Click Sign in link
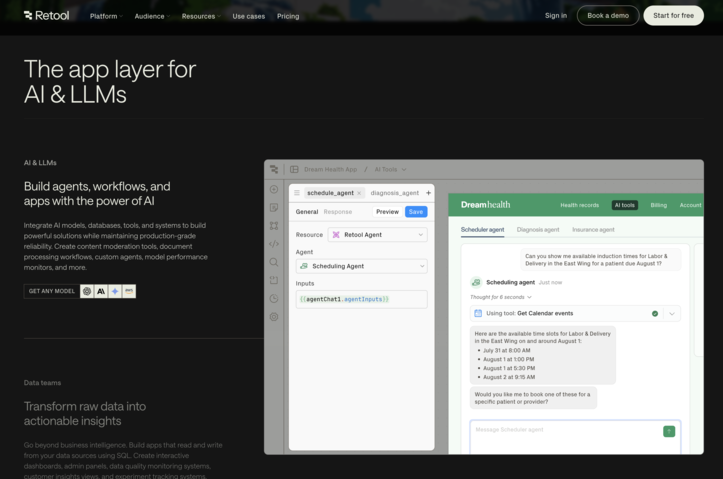Screen dimensions: 723x479 point(556,16)
